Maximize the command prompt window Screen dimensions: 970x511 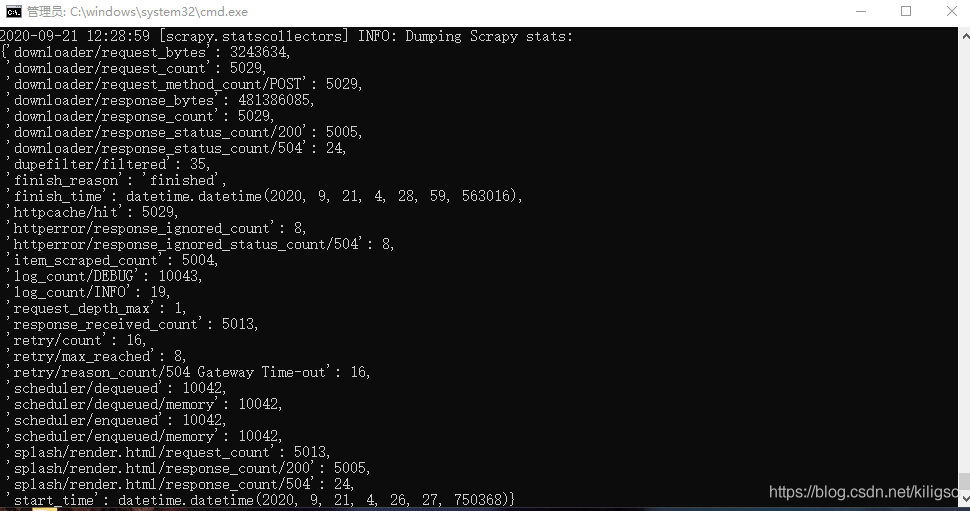[x=906, y=12]
